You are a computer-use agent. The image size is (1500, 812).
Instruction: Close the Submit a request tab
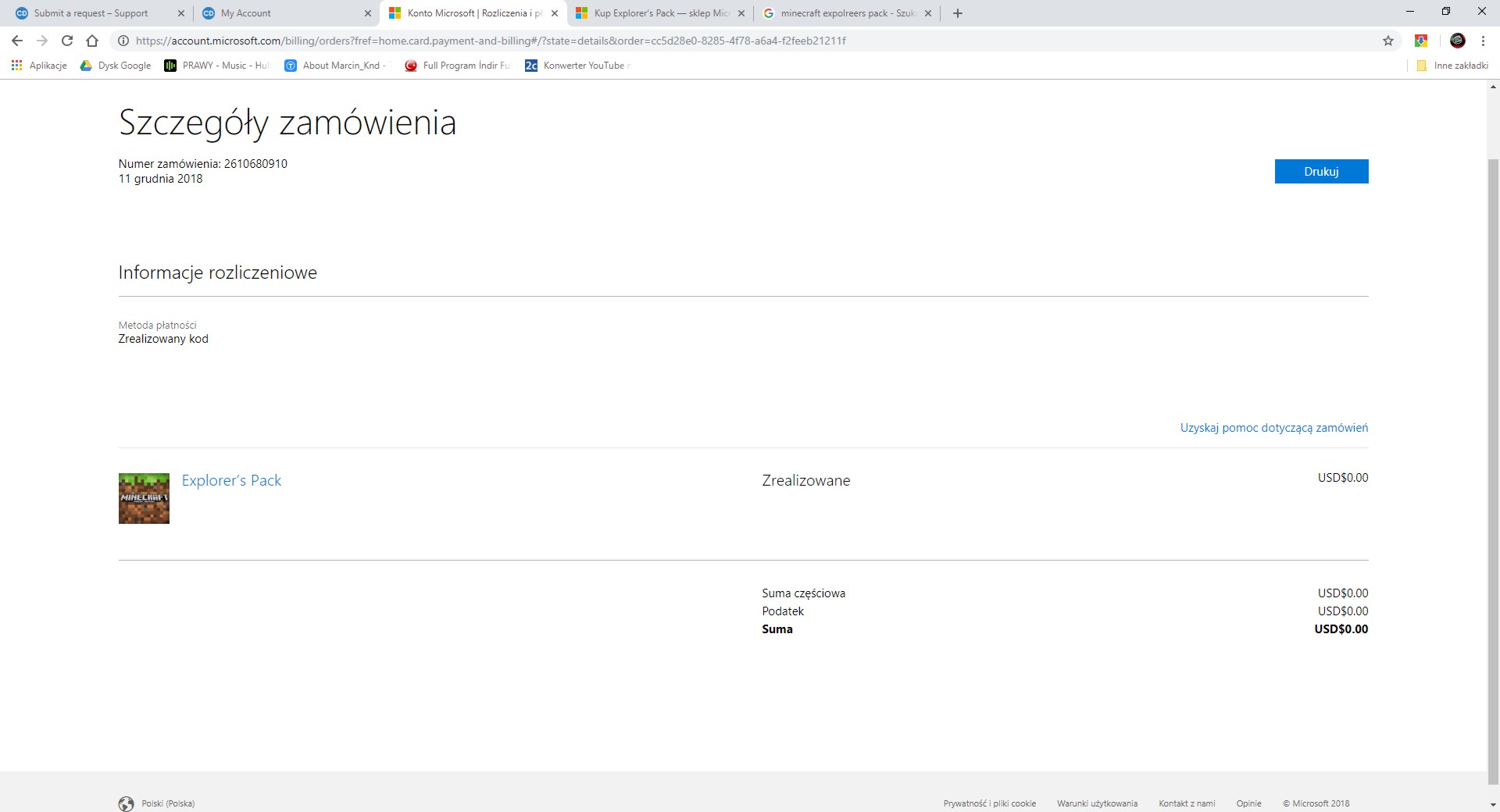[181, 13]
